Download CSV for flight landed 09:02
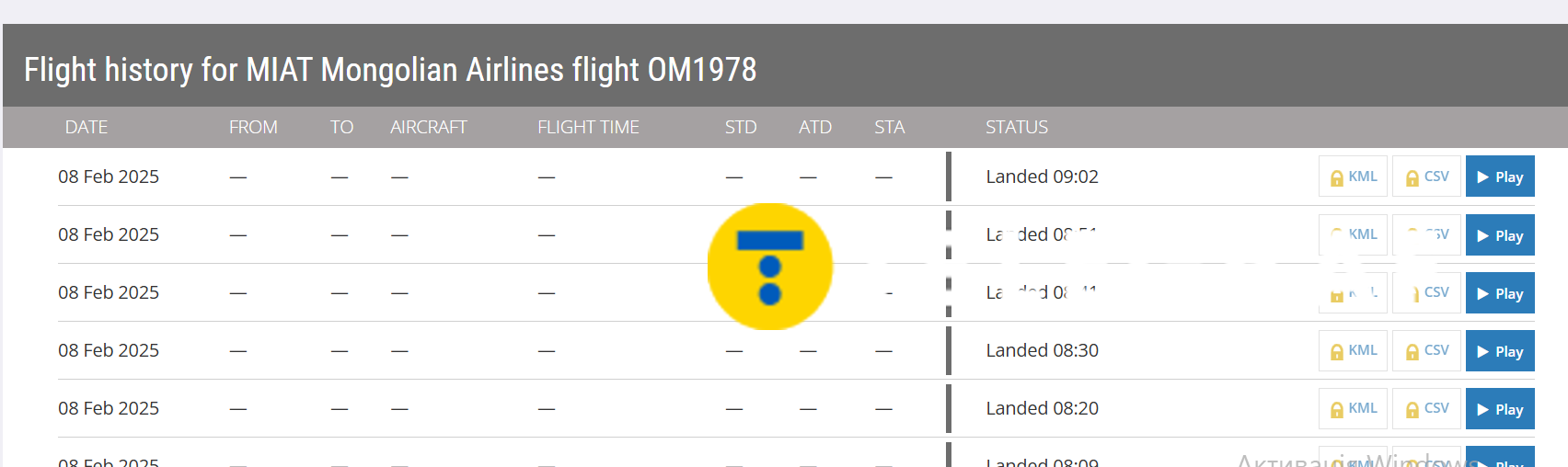This screenshot has height=467, width=1568. [1426, 177]
